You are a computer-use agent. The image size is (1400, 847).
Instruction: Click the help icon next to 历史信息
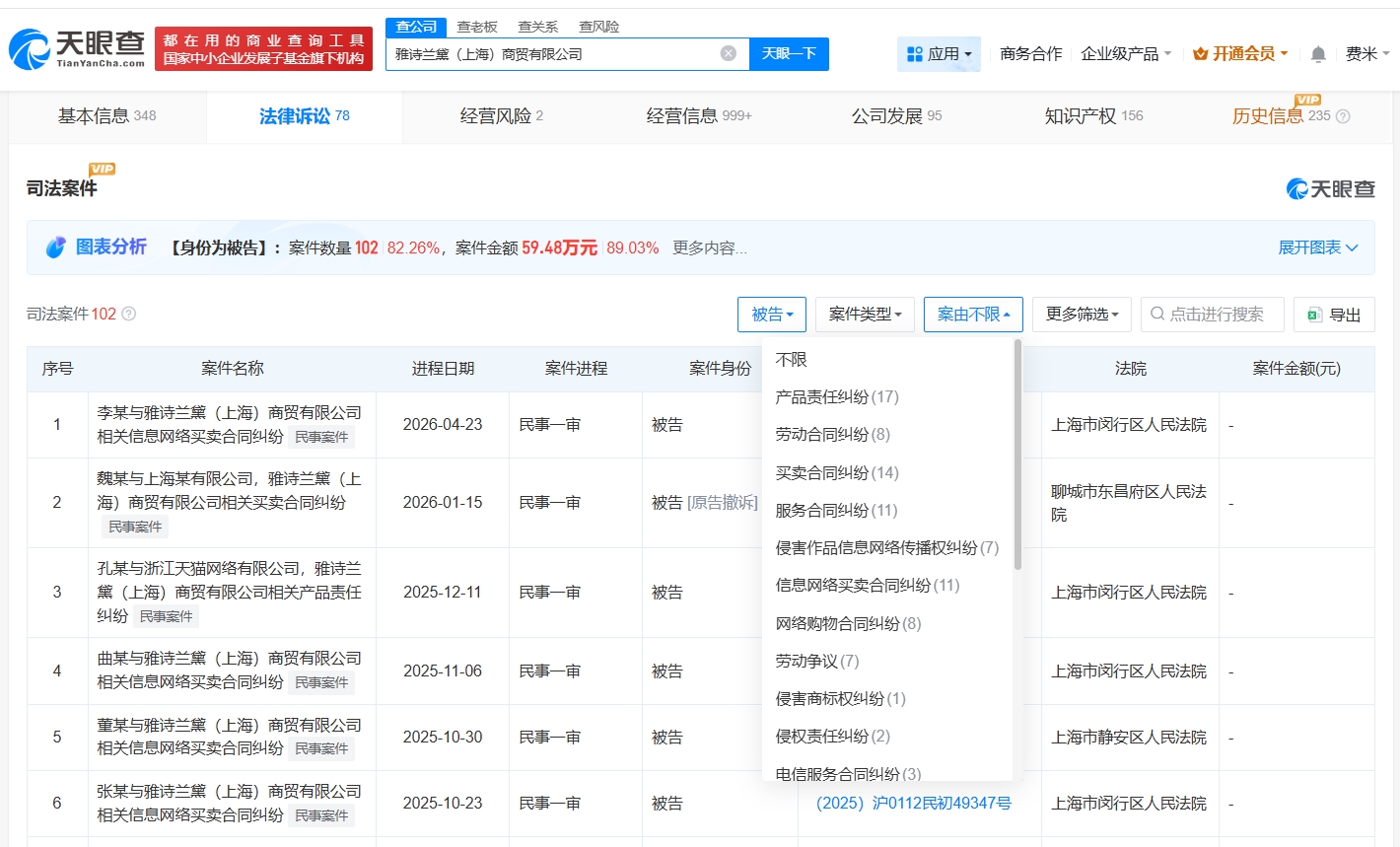(x=1343, y=116)
